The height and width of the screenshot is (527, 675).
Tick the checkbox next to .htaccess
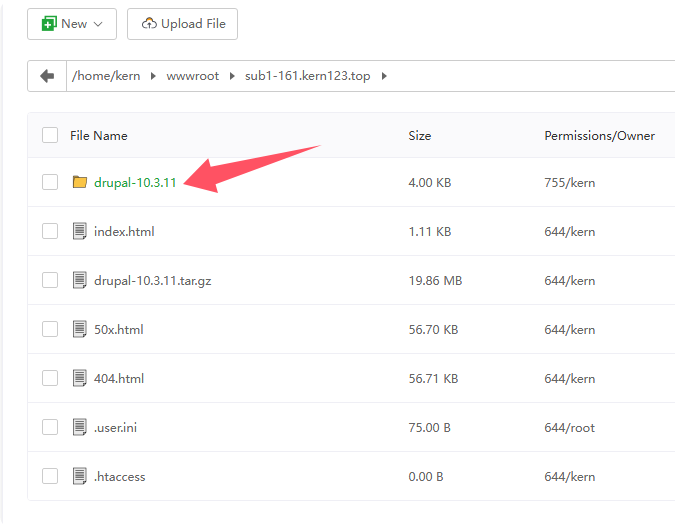click(x=50, y=476)
